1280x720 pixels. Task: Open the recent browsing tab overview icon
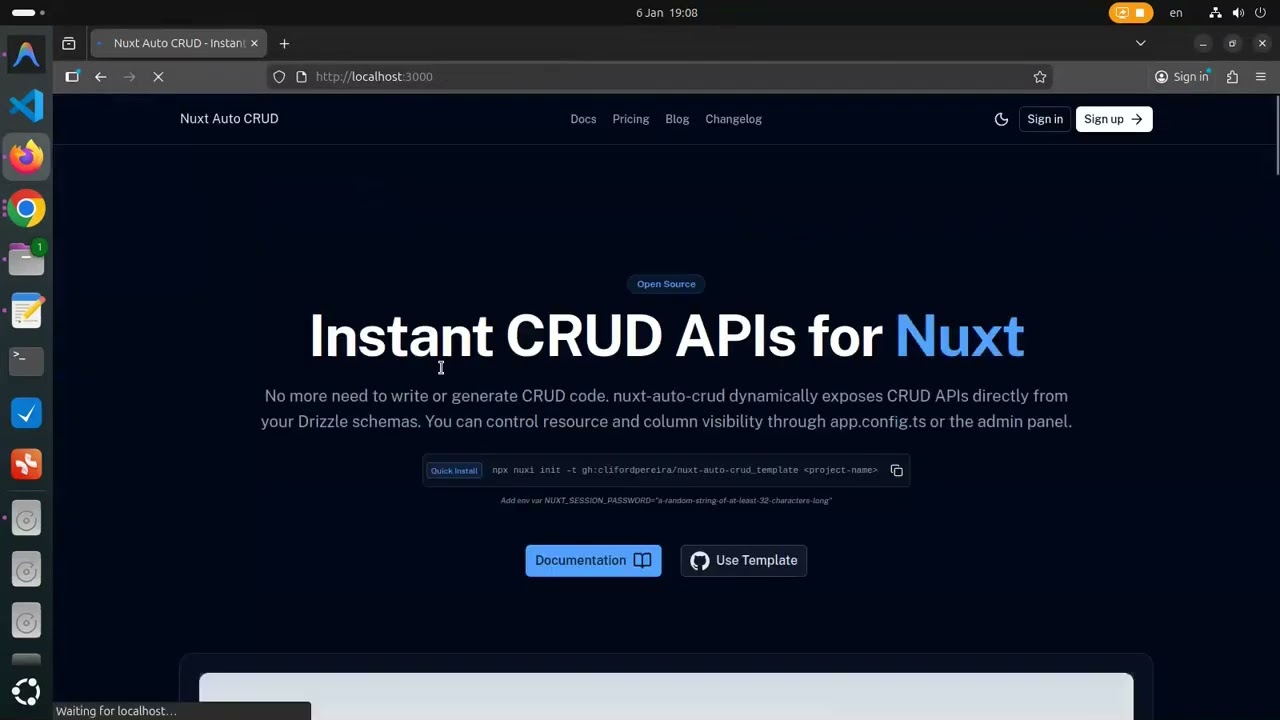point(69,43)
